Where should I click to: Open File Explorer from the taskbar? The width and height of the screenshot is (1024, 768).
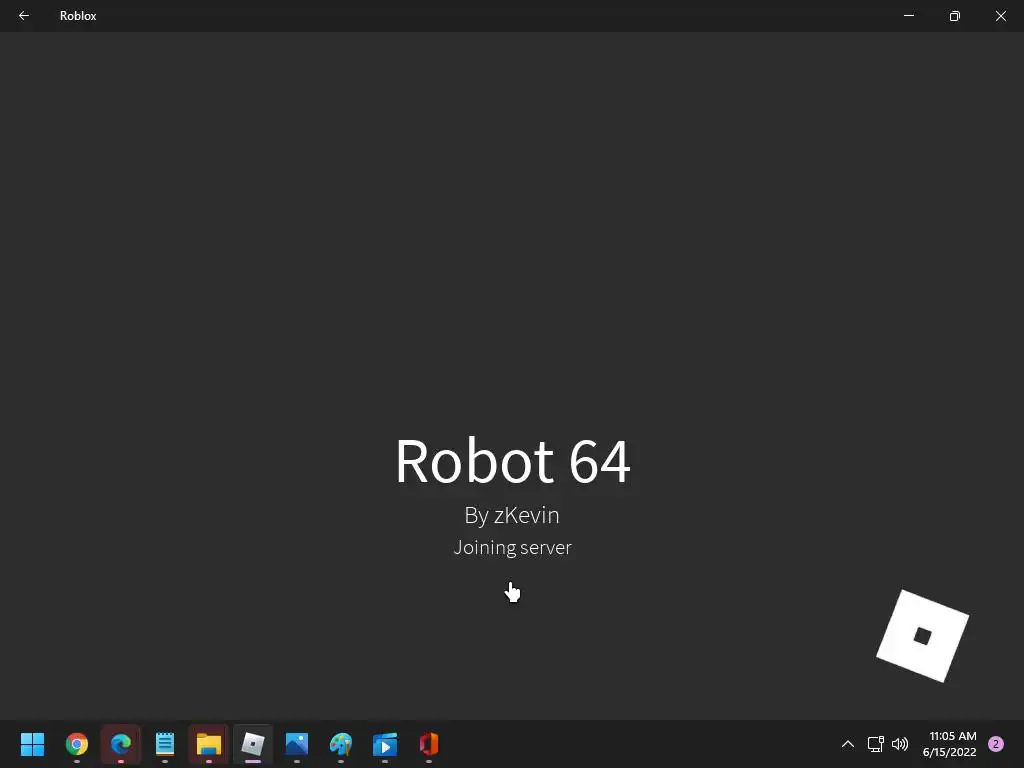click(x=209, y=744)
